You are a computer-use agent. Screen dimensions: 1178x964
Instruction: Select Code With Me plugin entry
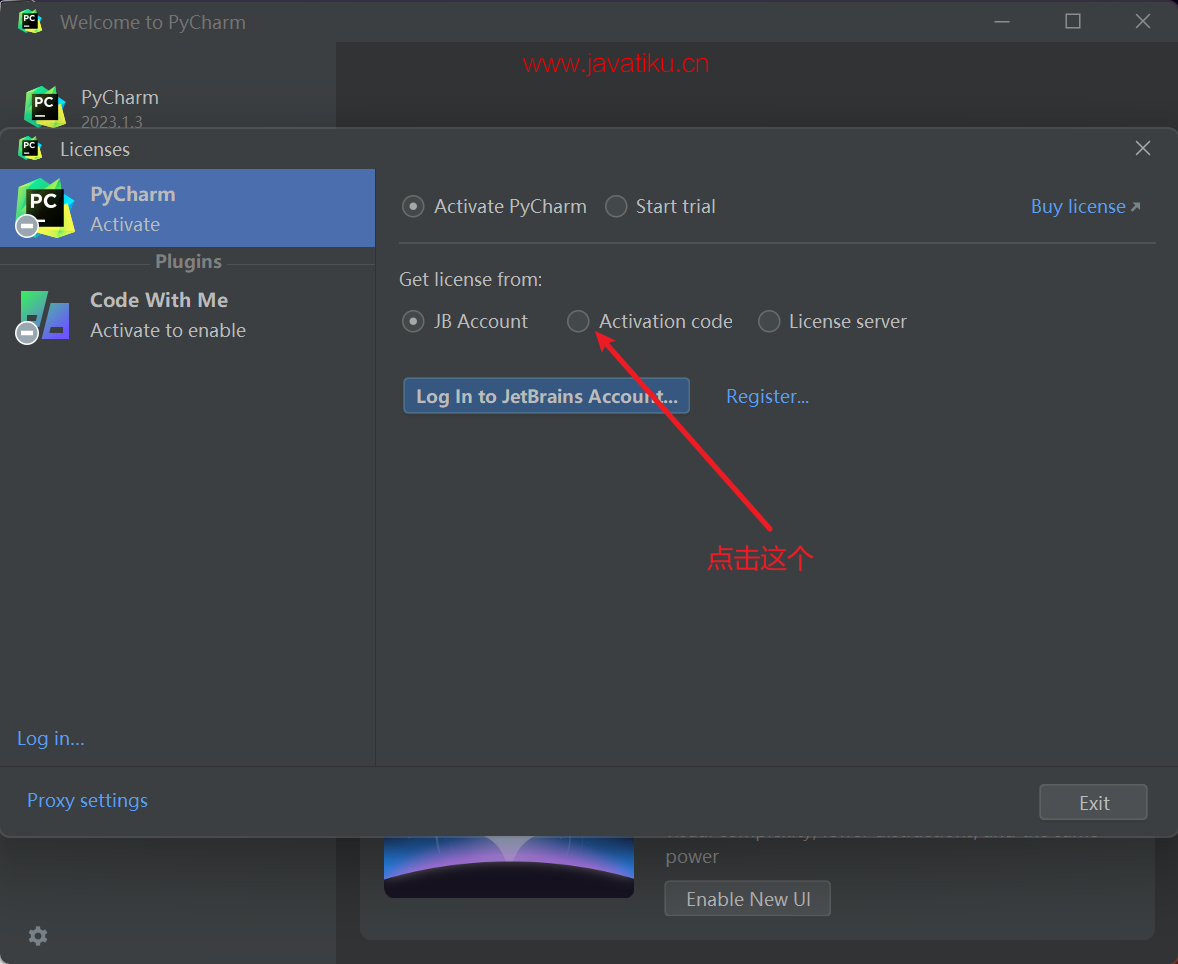point(187,315)
